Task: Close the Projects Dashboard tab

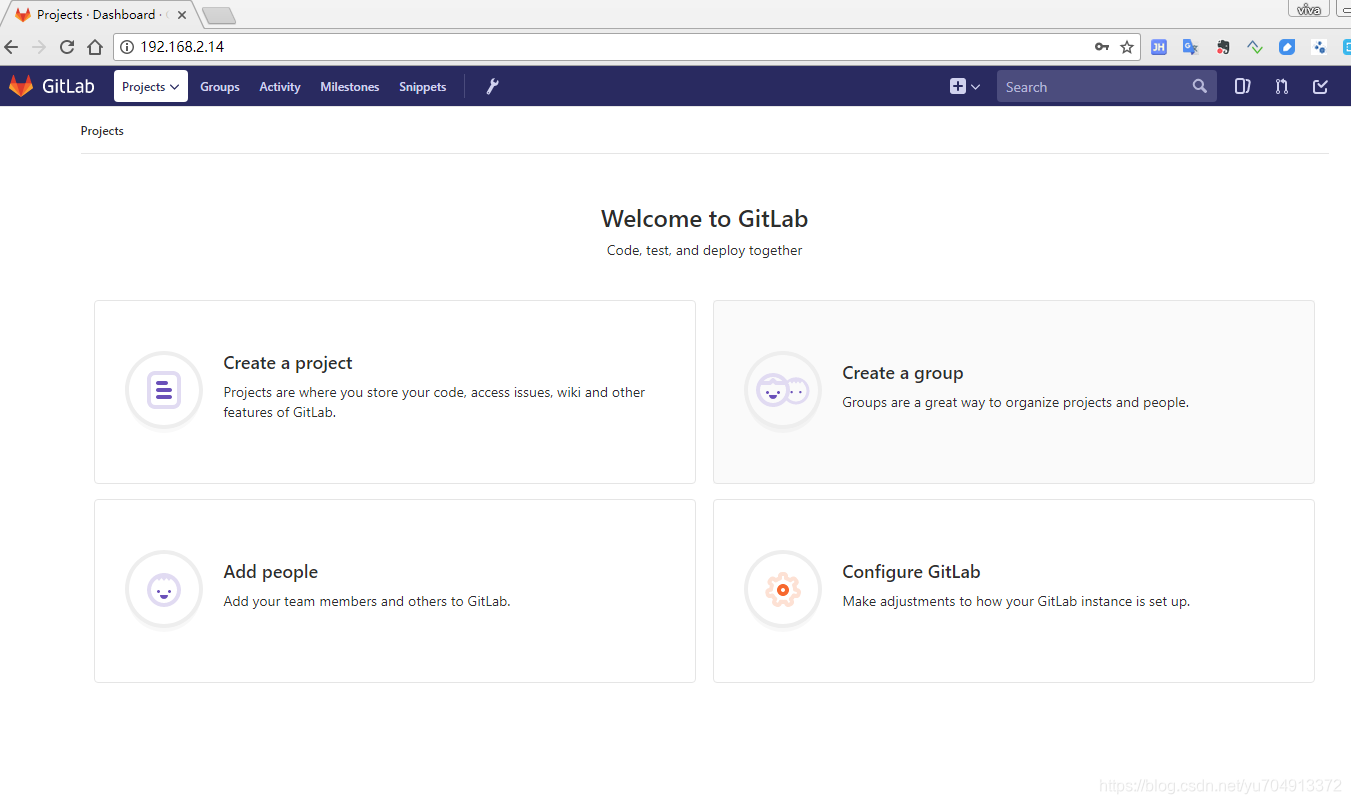Action: 182,15
